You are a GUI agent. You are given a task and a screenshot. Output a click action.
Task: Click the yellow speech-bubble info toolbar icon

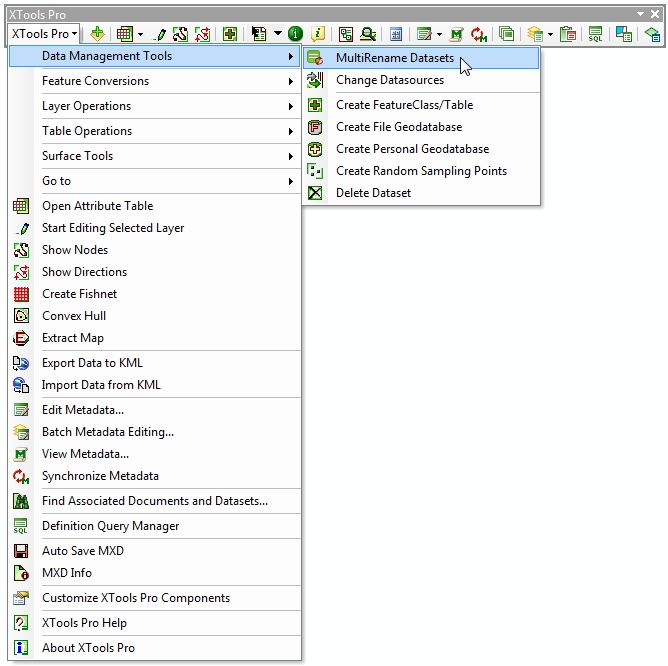point(318,34)
